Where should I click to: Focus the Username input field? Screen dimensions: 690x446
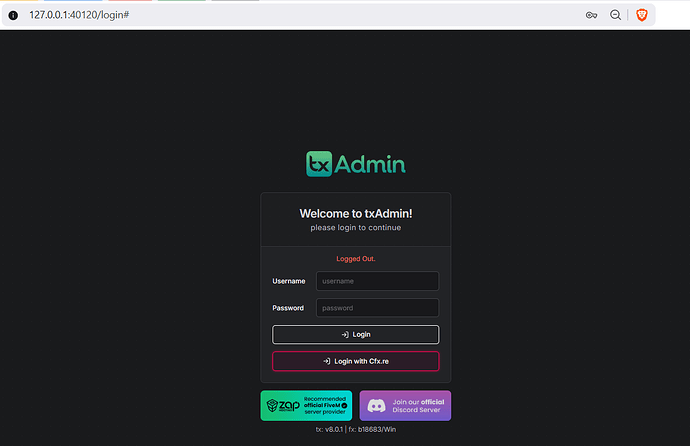pyautogui.click(x=377, y=281)
